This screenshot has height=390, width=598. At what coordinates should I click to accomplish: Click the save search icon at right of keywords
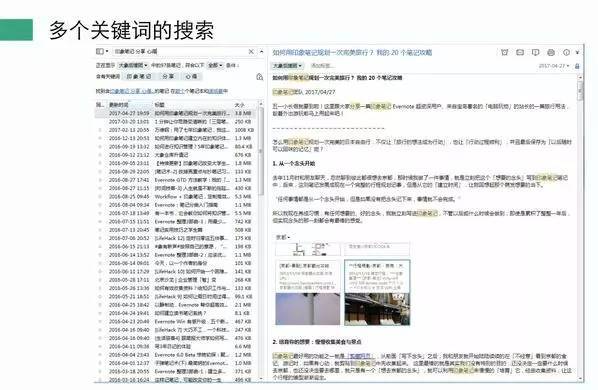coord(260,77)
